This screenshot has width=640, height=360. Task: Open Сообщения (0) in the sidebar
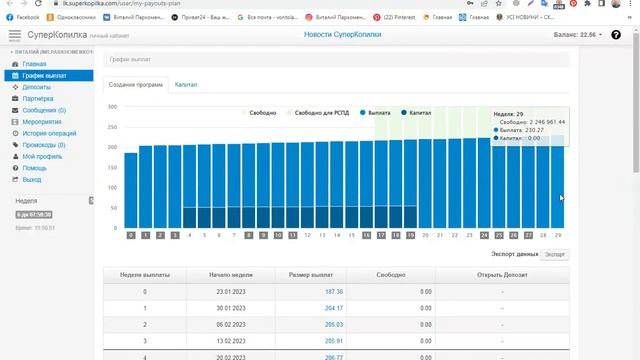pos(44,110)
